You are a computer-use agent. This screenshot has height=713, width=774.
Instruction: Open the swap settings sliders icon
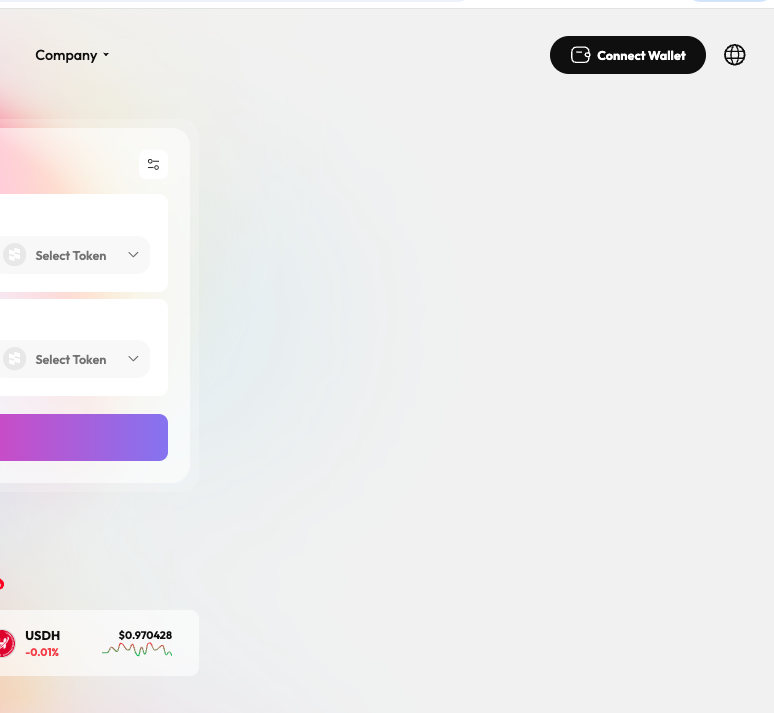coord(153,165)
